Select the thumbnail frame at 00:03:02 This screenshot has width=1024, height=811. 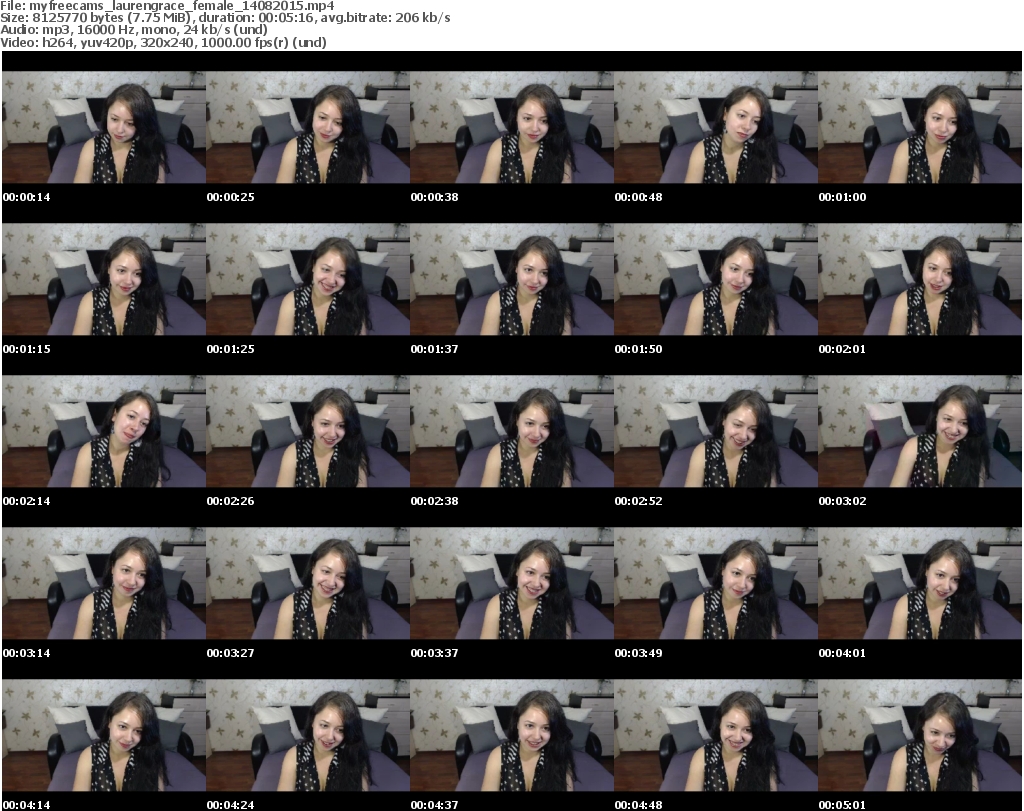tap(920, 432)
